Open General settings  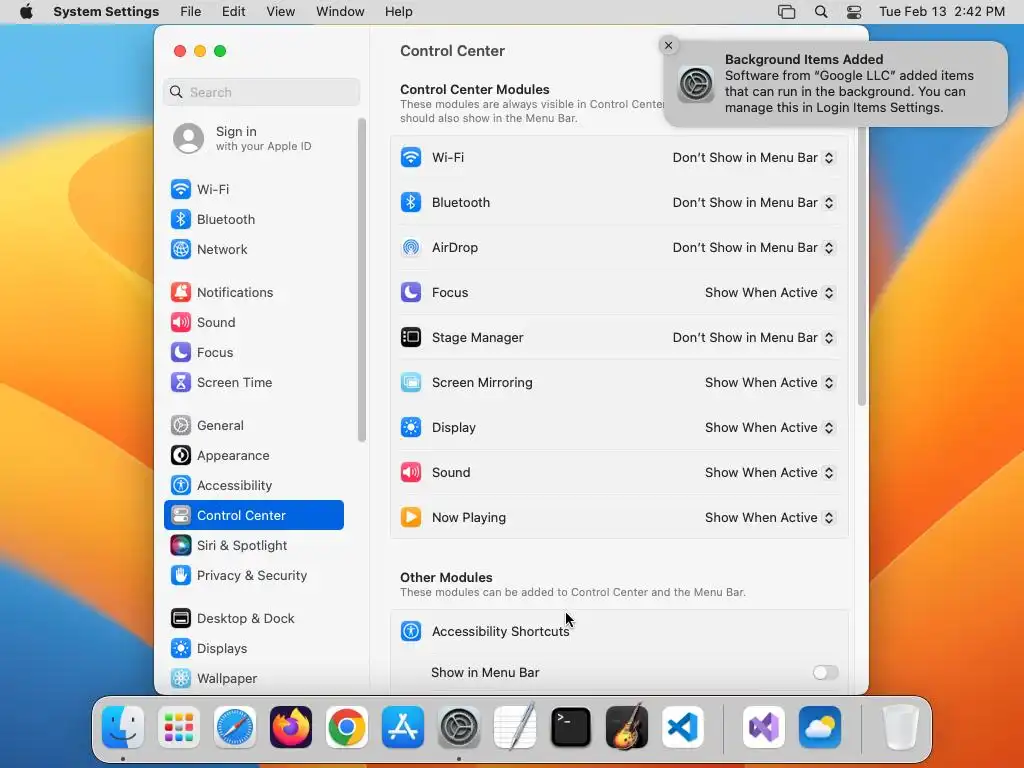(253, 426)
